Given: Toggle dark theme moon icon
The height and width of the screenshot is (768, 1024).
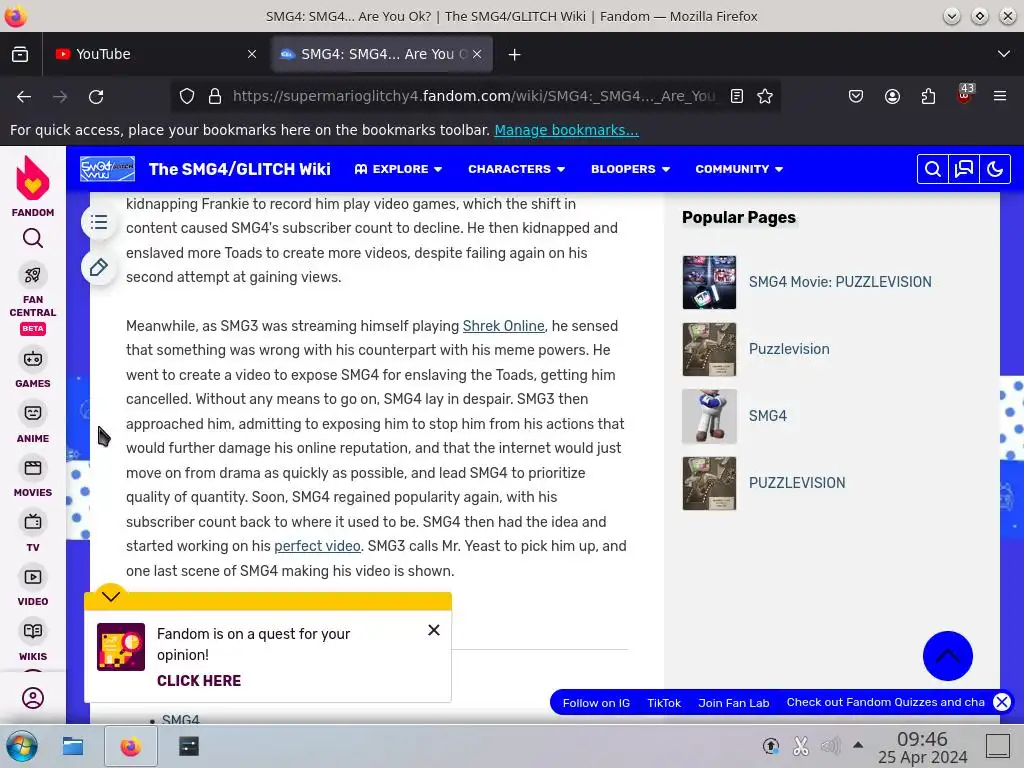Looking at the screenshot, I should 995,169.
